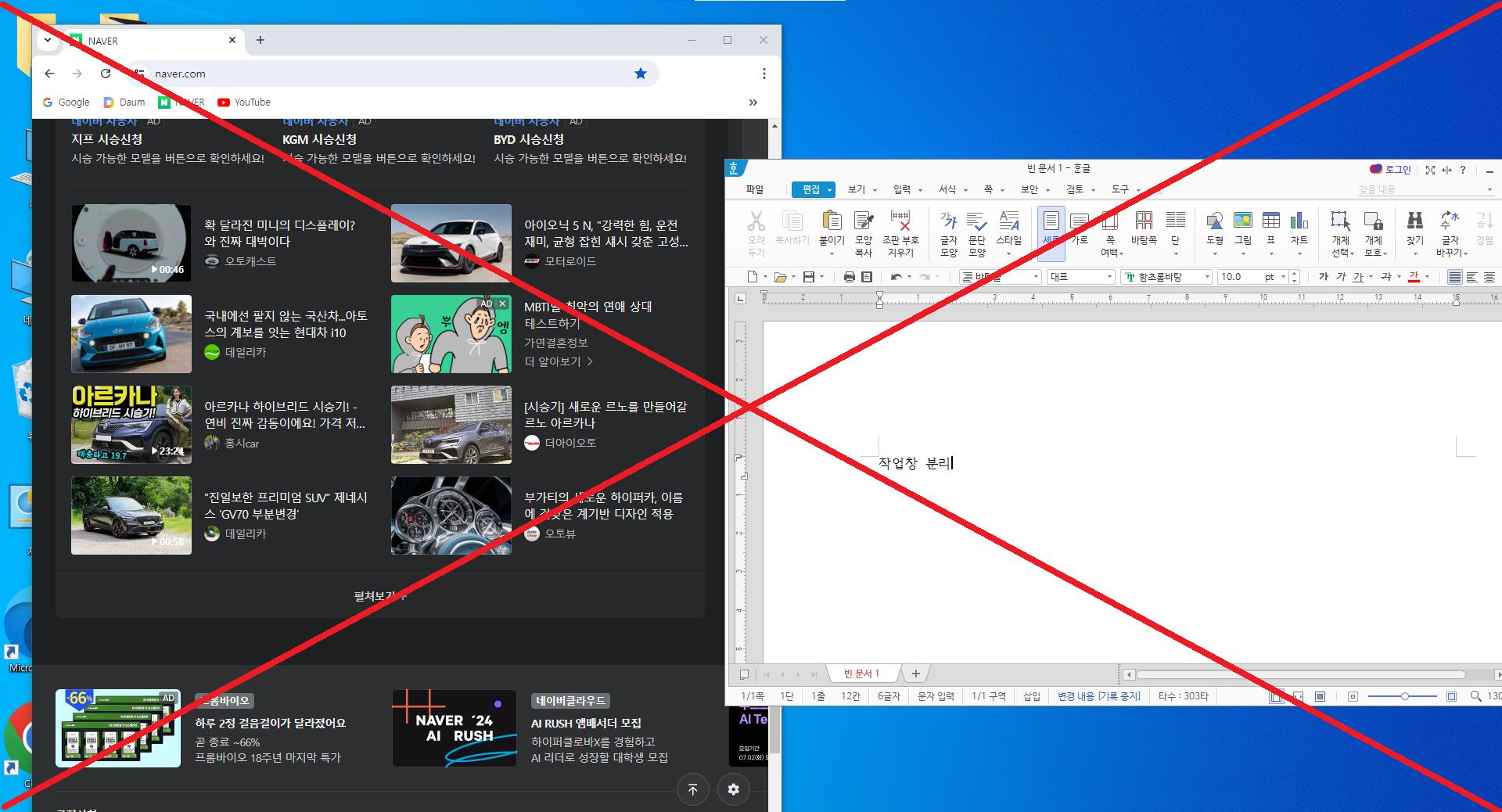Open the 파일 menu
1502x812 pixels.
(755, 189)
